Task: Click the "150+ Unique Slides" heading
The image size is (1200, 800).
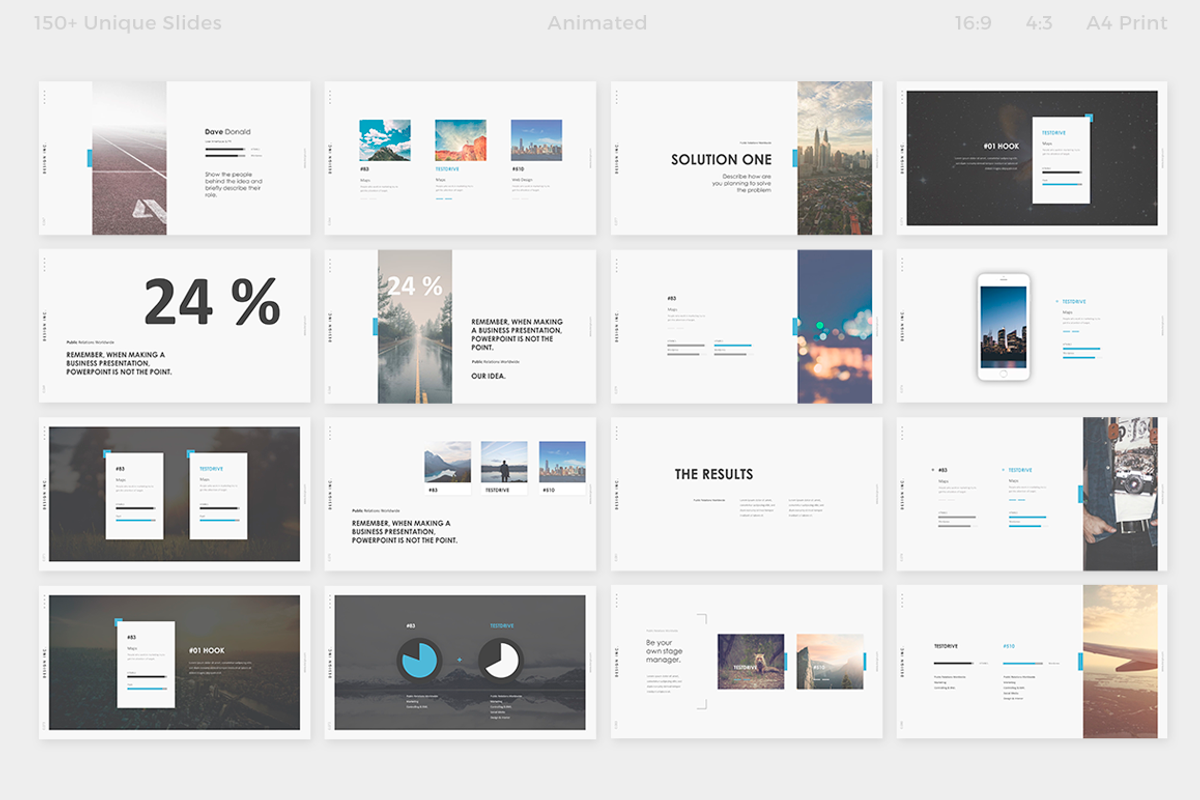Action: tap(128, 23)
